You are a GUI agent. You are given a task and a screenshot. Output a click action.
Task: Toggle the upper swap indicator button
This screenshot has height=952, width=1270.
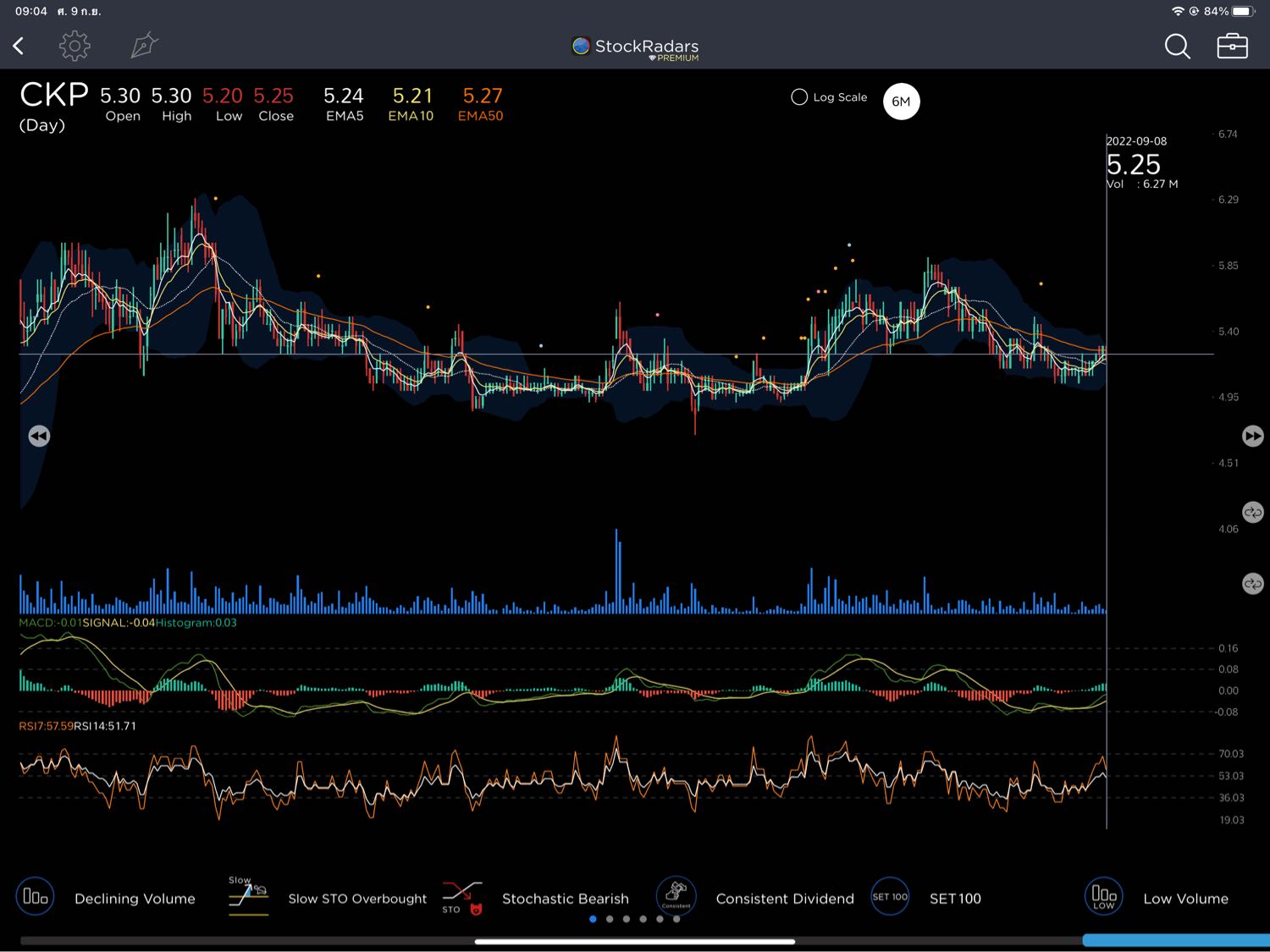pos(1252,513)
